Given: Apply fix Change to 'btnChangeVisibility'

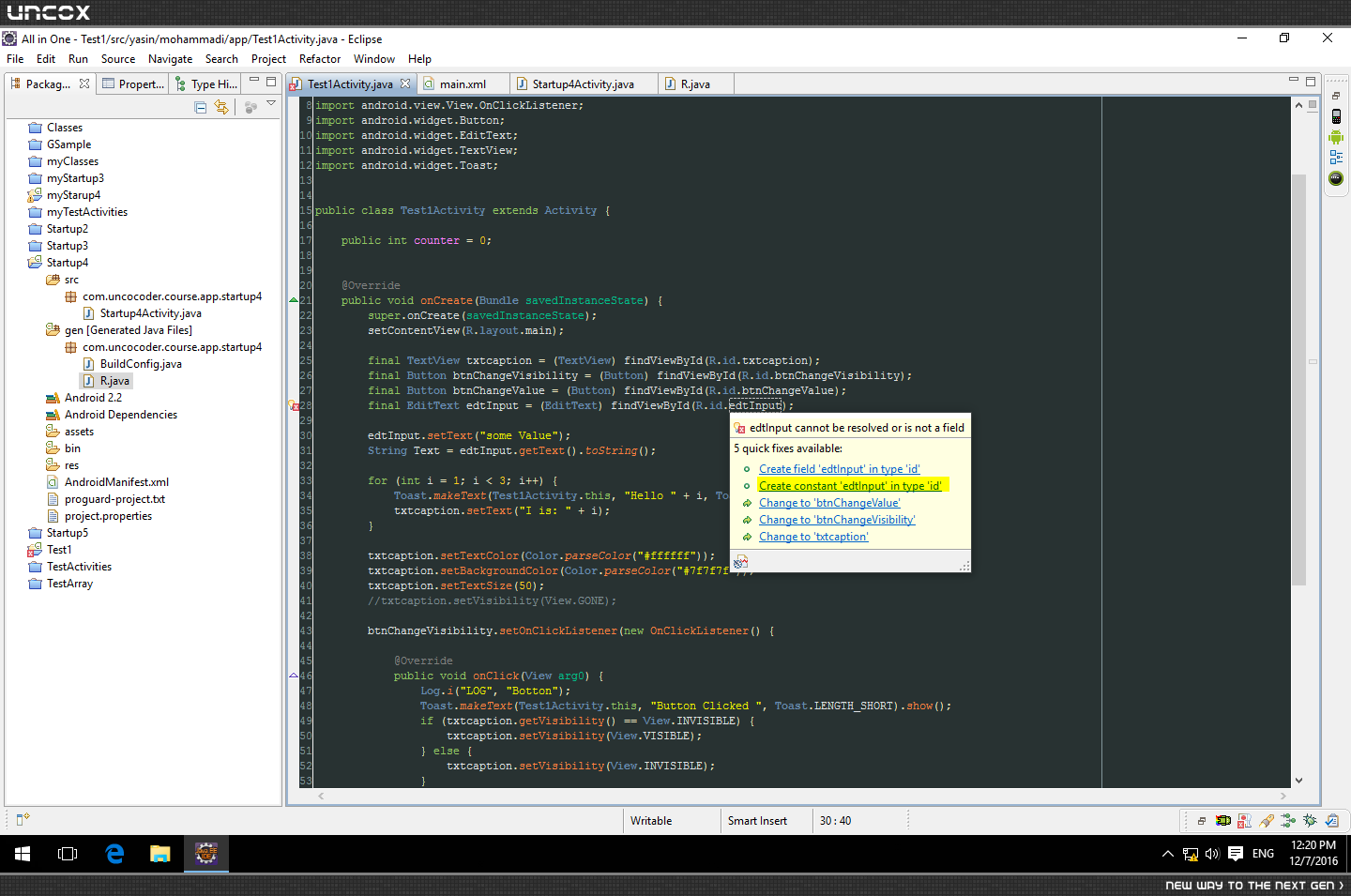Looking at the screenshot, I should click(x=837, y=520).
